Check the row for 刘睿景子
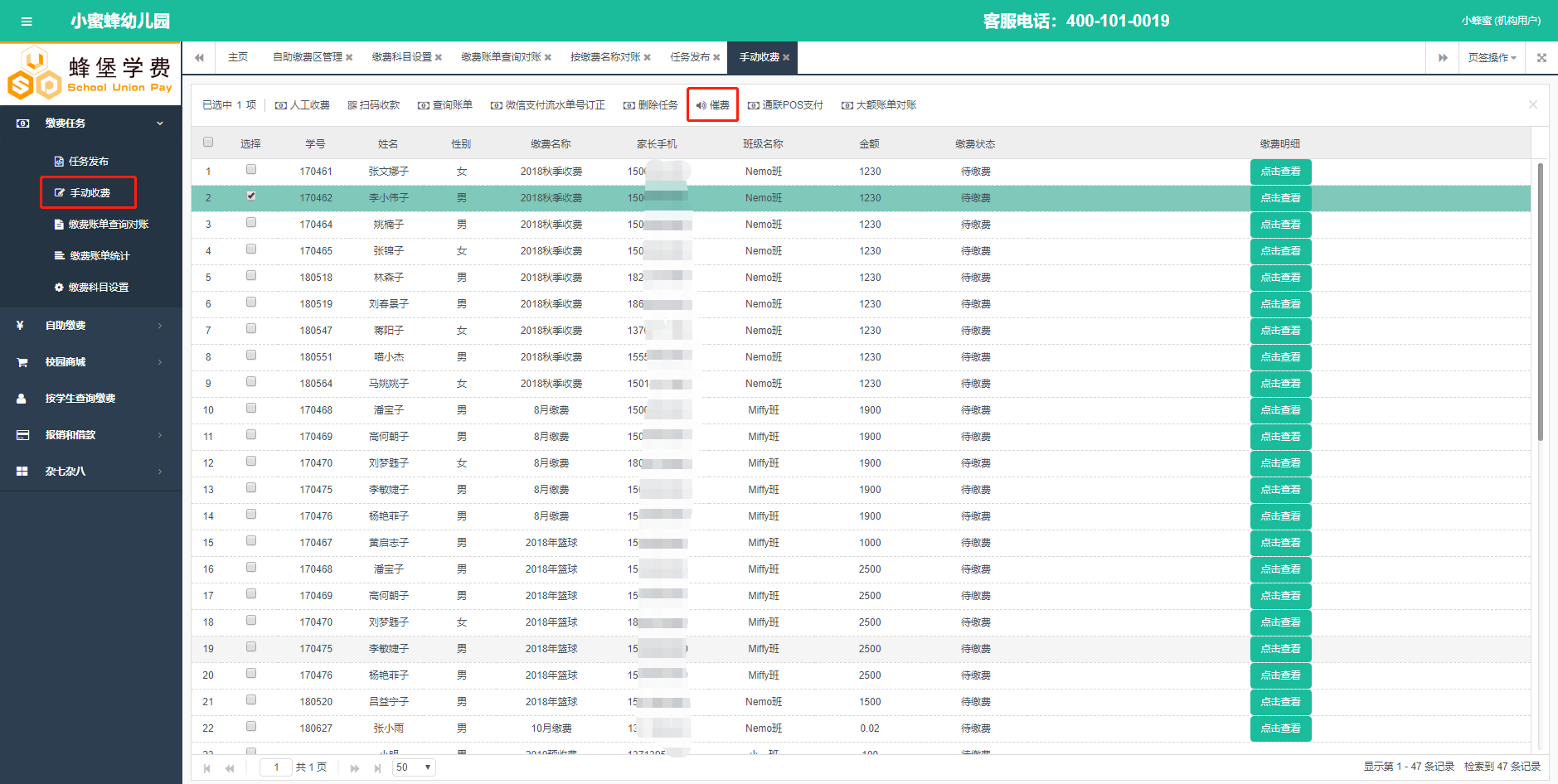The height and width of the screenshot is (784, 1558). 251,302
